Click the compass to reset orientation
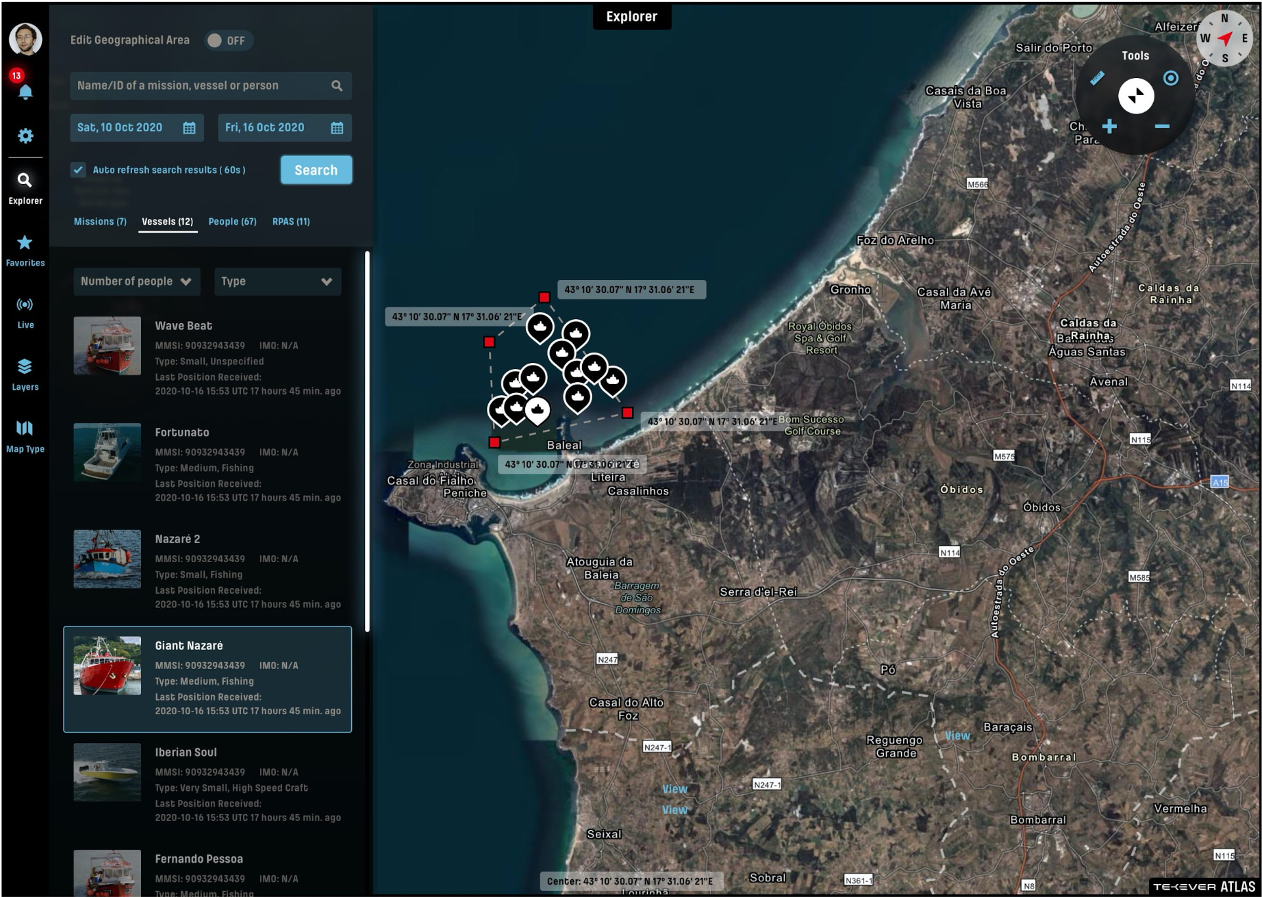 point(1224,40)
